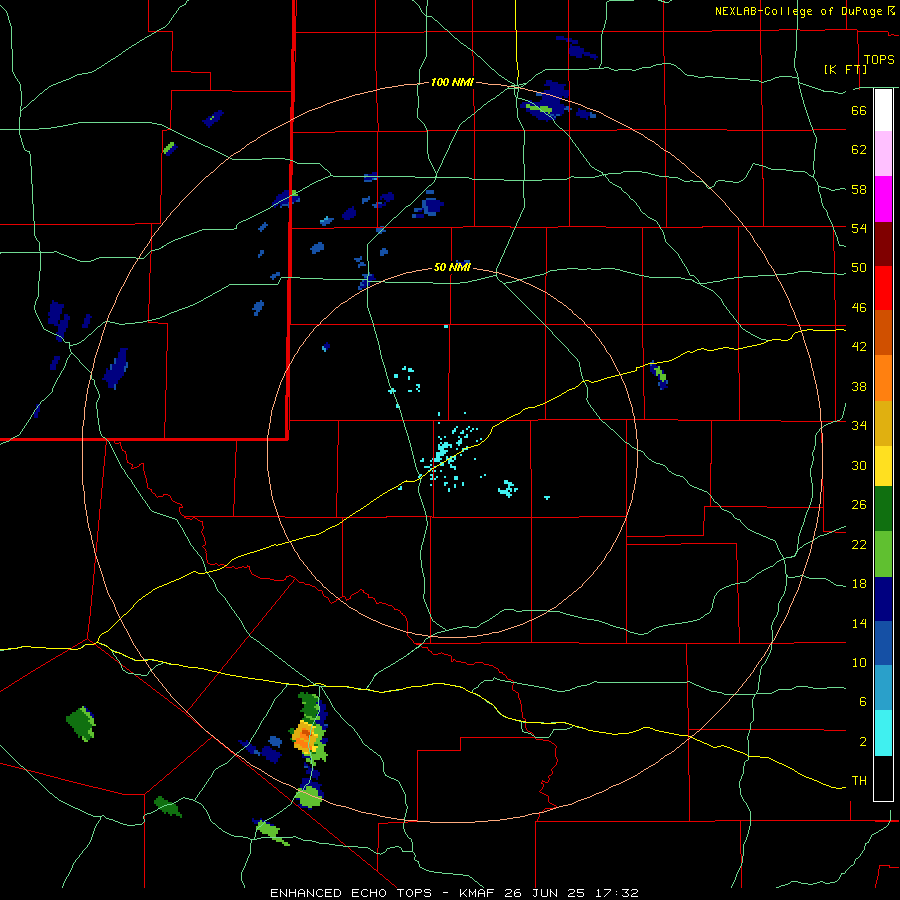900x900 pixels.
Task: Click the isolated dark green echo in the southwest
Action: click(x=81, y=724)
